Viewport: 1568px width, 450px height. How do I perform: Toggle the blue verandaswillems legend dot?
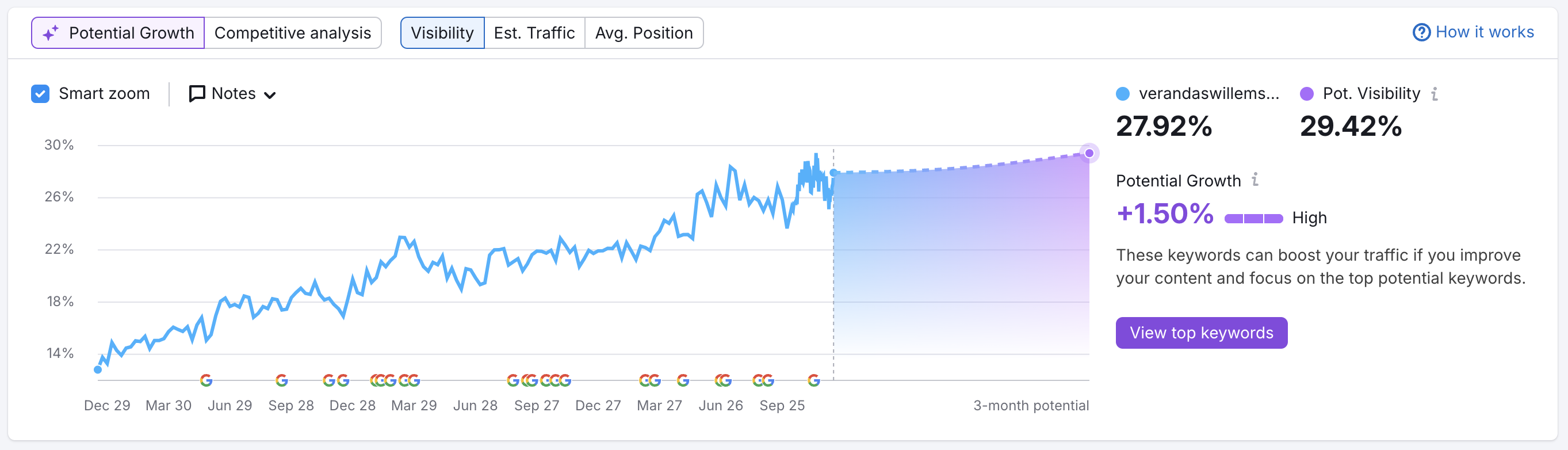click(1123, 93)
